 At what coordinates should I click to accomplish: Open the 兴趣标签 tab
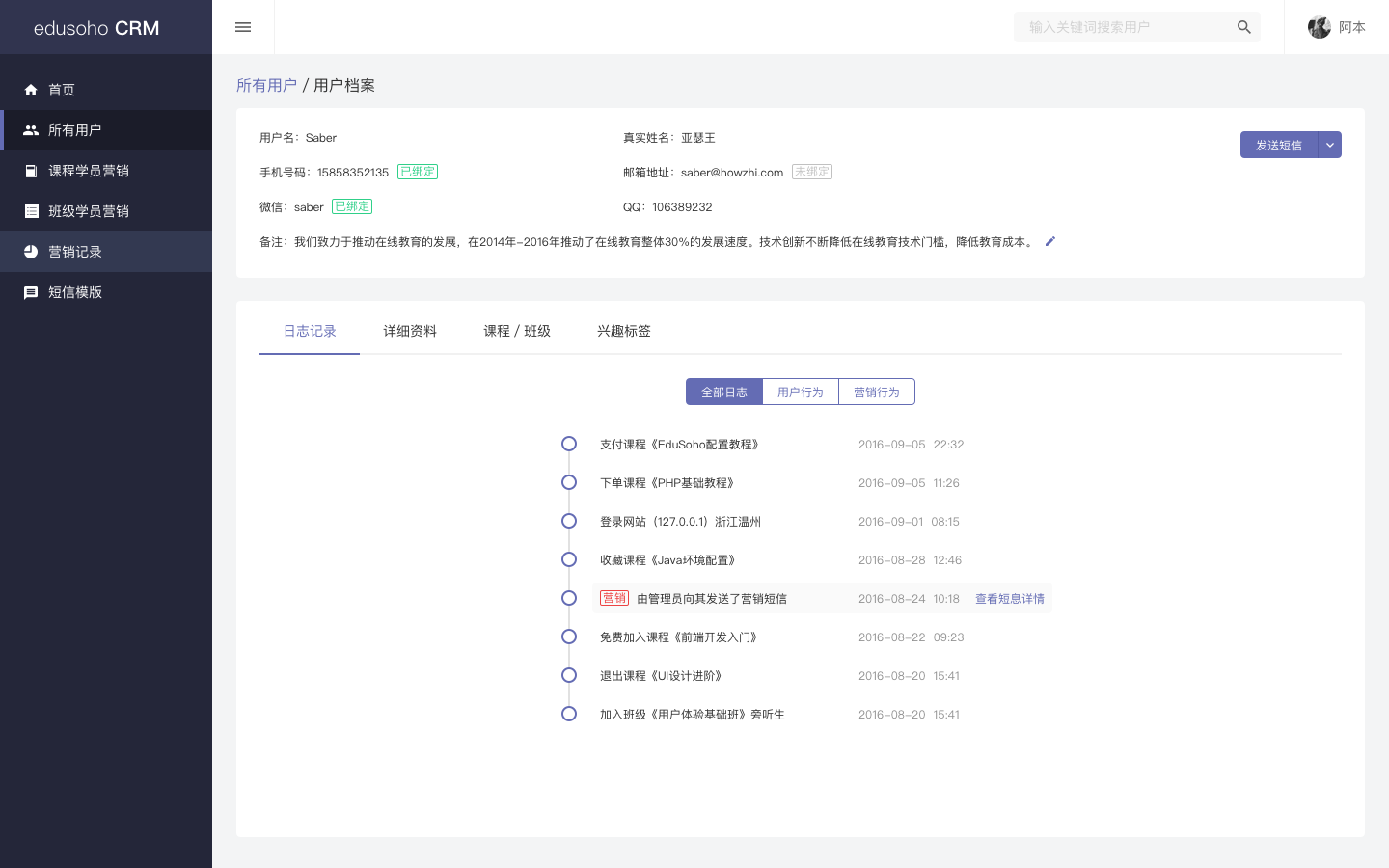pos(624,331)
